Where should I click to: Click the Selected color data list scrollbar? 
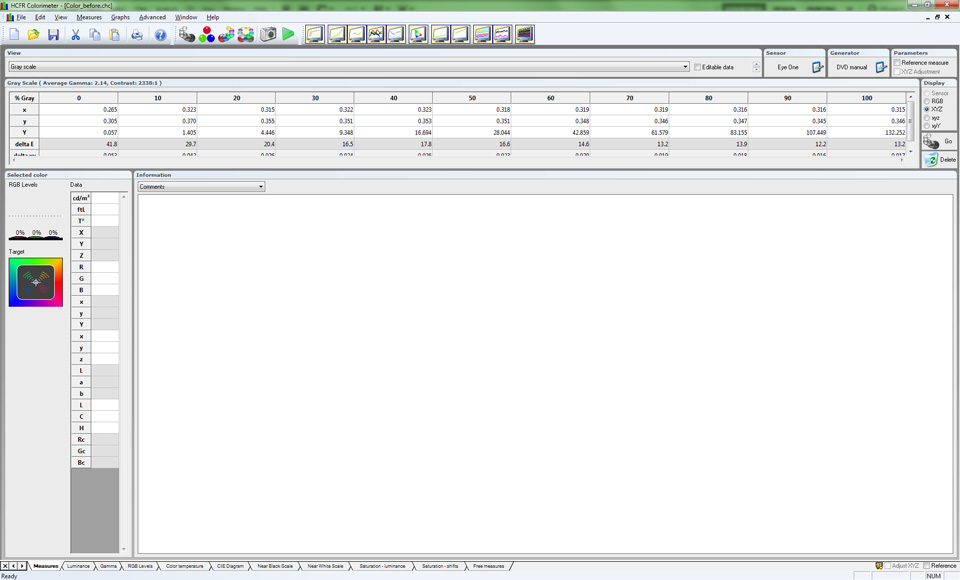[x=124, y=373]
